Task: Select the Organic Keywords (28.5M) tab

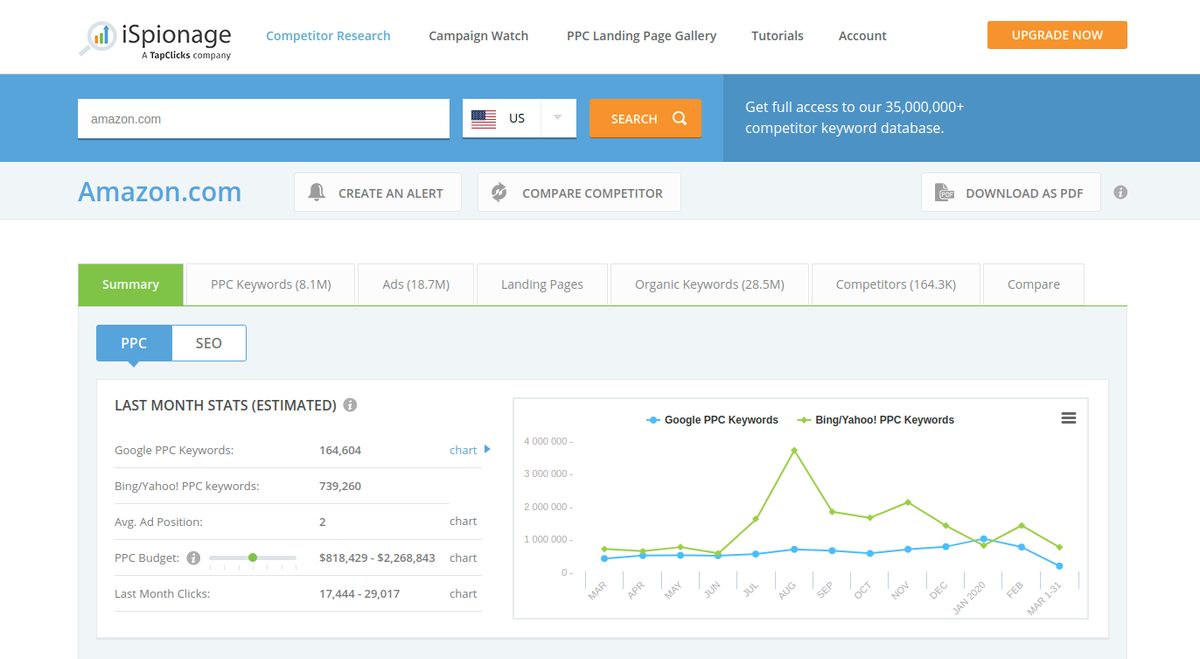Action: (709, 284)
